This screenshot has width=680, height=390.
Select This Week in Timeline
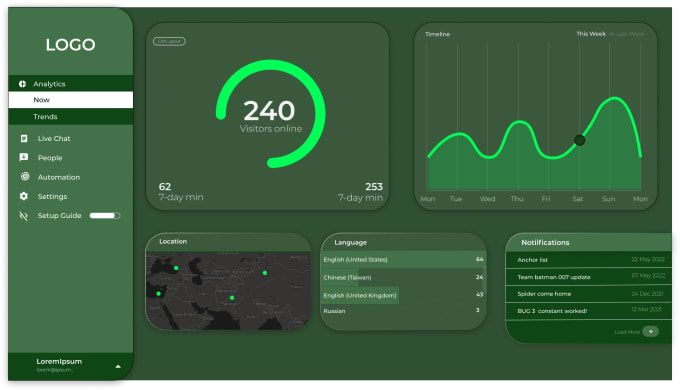point(591,33)
